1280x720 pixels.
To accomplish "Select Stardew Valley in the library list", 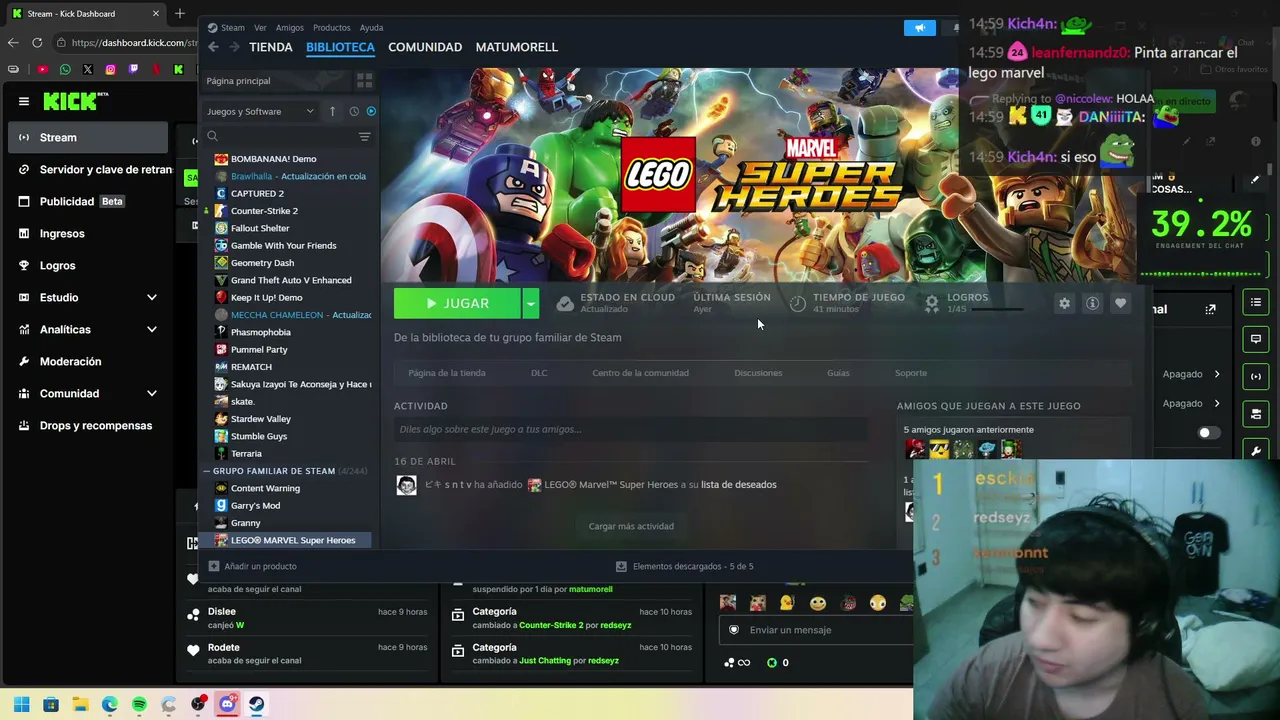I will 260,419.
